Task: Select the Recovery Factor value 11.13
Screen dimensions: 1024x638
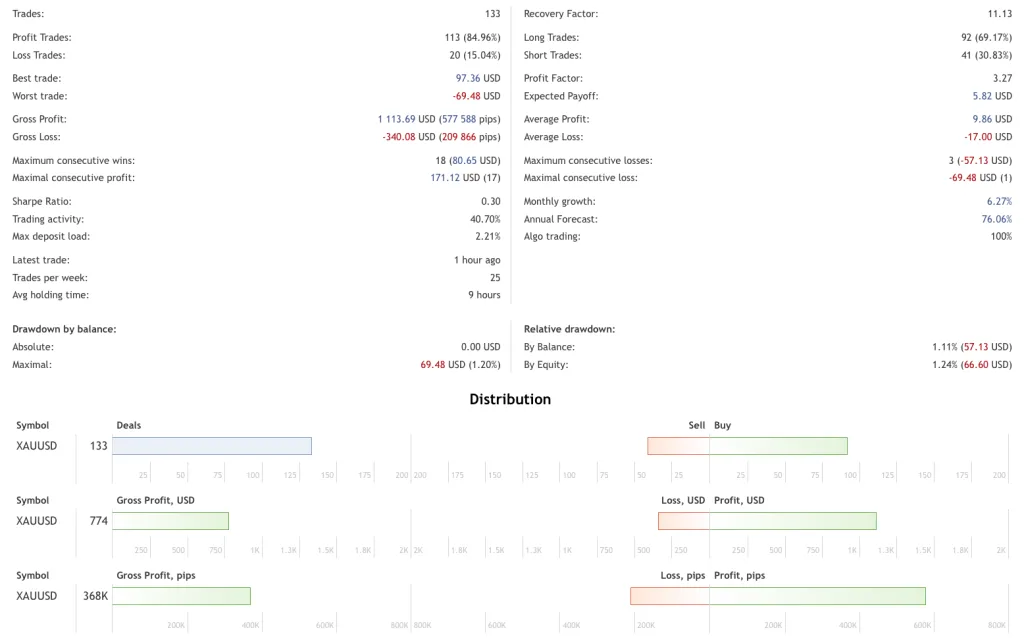Action: point(999,14)
